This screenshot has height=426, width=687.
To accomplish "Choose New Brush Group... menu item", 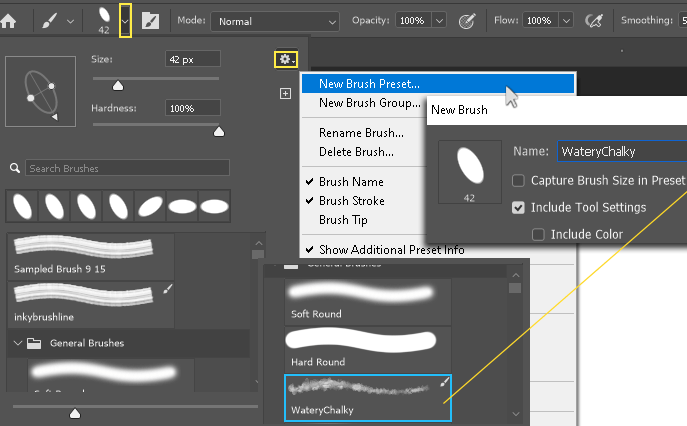I will [369, 103].
